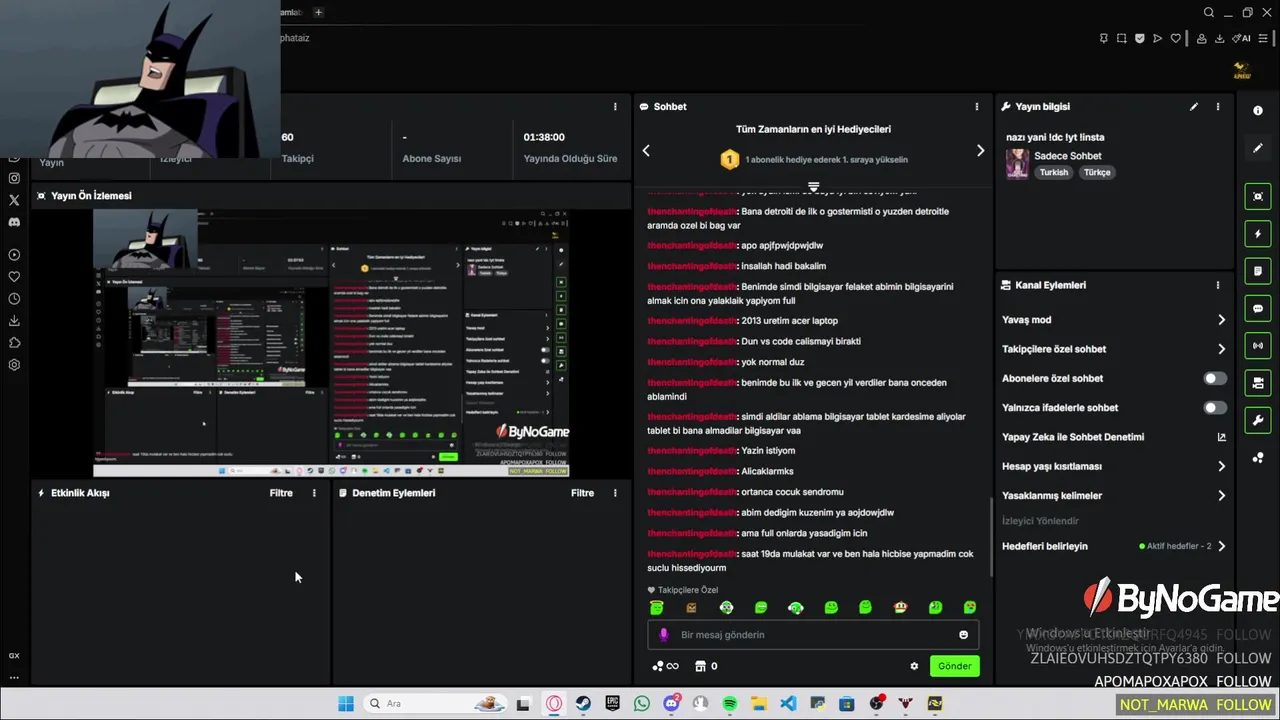Open Yayın bilgisi panel three-dot menu
Viewport: 1280px width, 720px height.
click(x=1217, y=106)
